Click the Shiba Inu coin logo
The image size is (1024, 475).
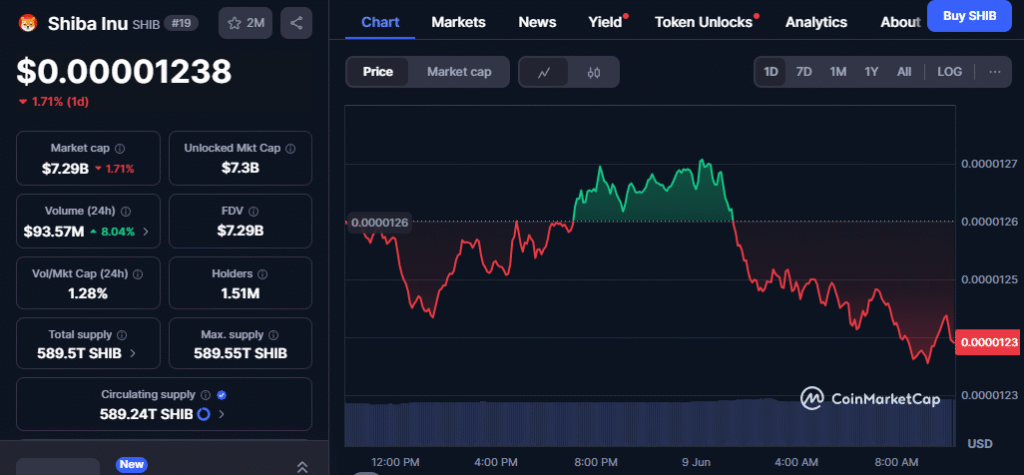coord(28,24)
